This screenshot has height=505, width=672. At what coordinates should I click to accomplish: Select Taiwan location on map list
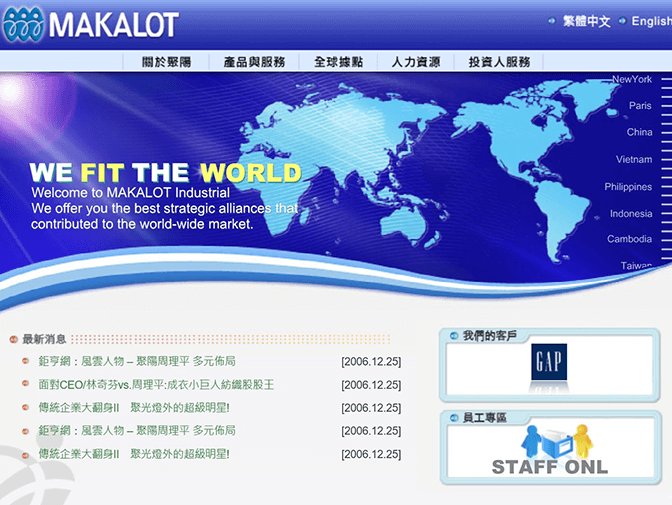click(636, 266)
